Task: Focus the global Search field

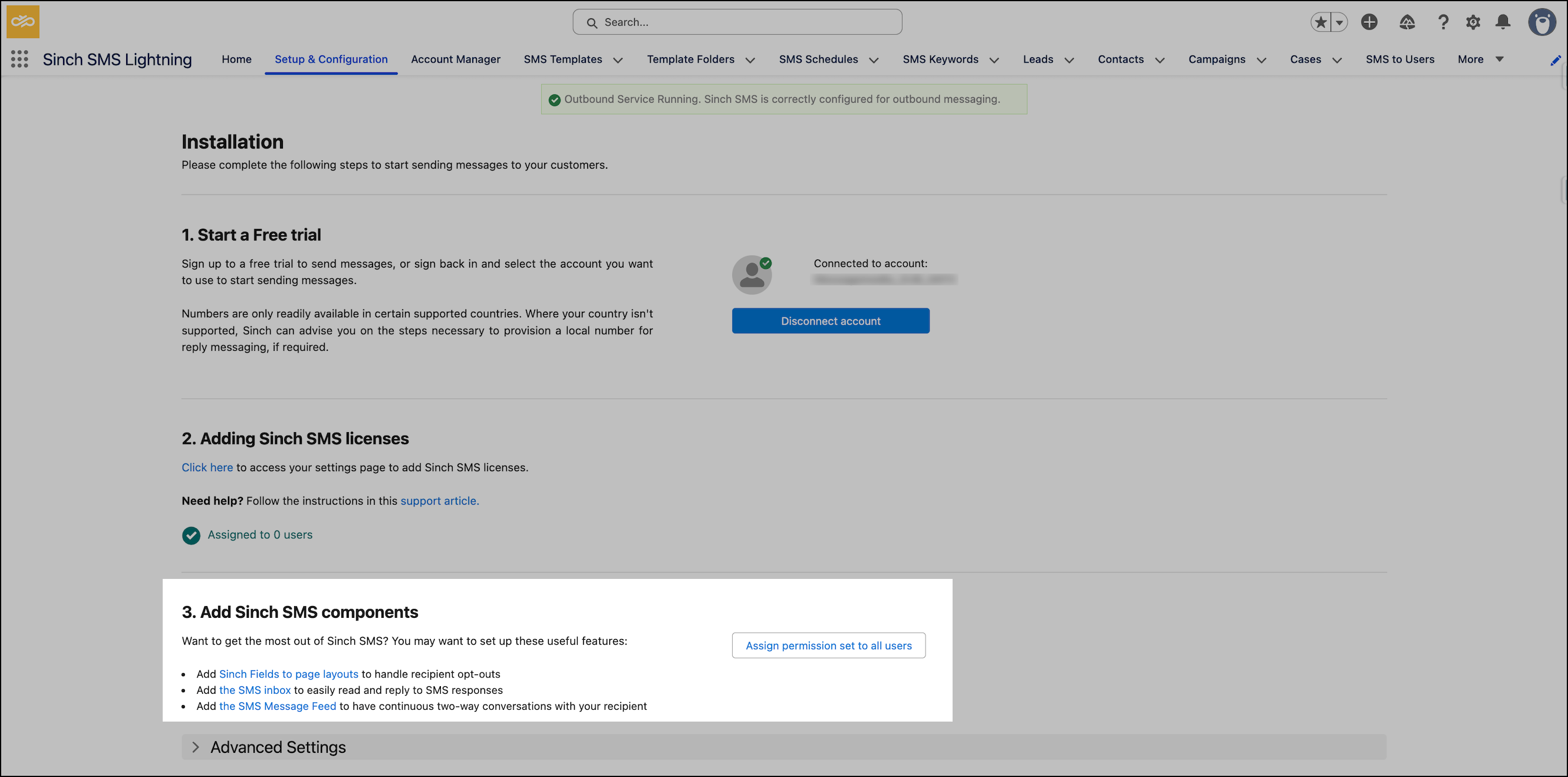Action: (737, 22)
